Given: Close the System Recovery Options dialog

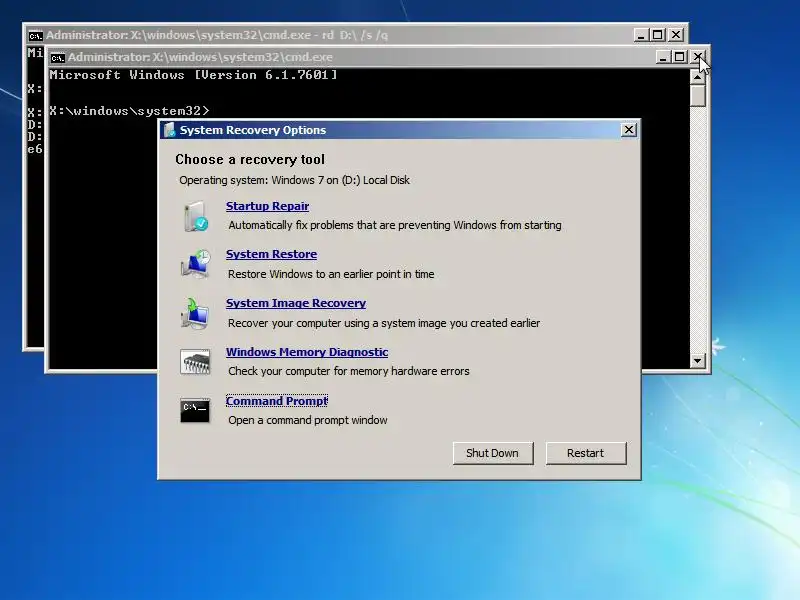Looking at the screenshot, I should [629, 130].
